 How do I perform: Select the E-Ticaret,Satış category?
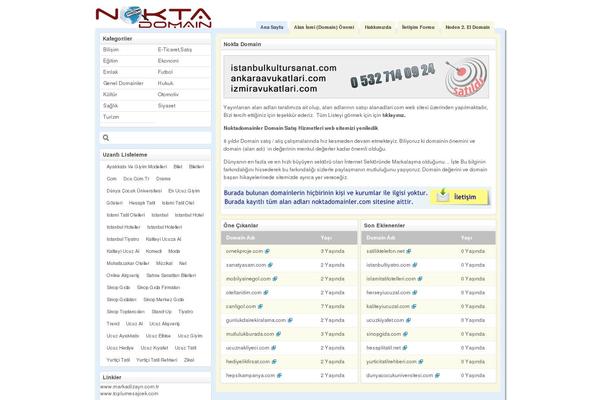click(x=175, y=50)
